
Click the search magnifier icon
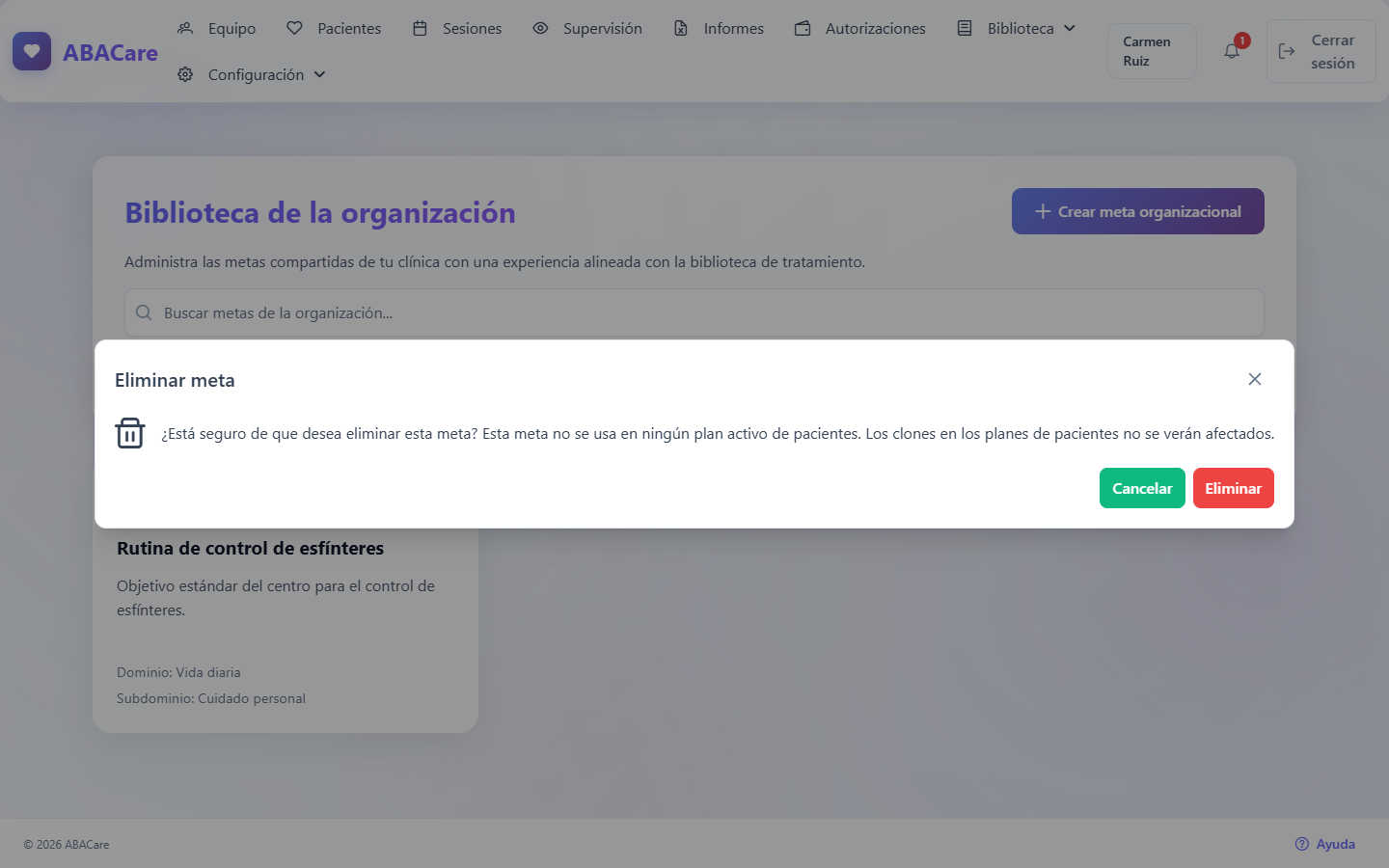point(144,312)
